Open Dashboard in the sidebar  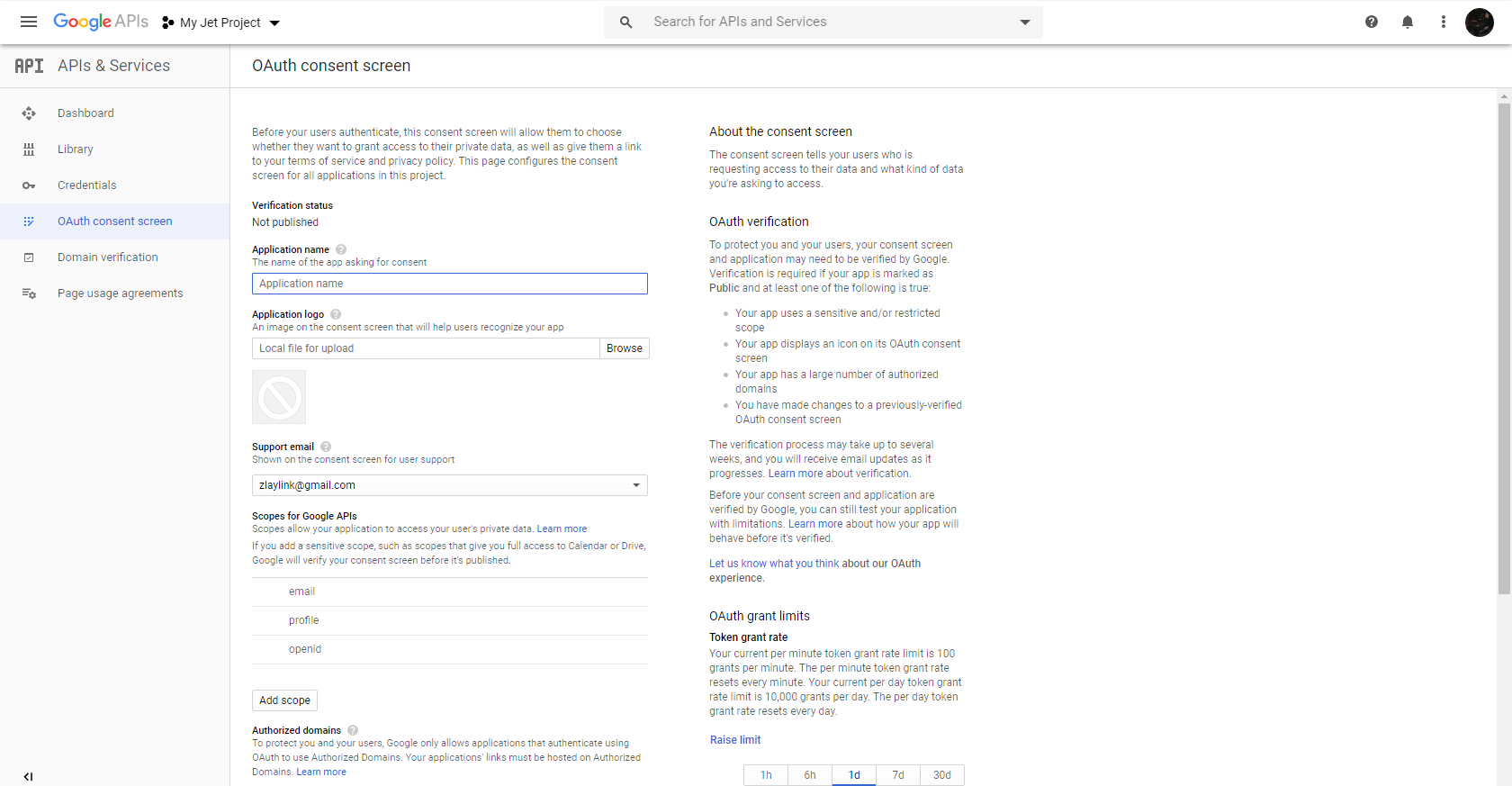[x=115, y=113]
